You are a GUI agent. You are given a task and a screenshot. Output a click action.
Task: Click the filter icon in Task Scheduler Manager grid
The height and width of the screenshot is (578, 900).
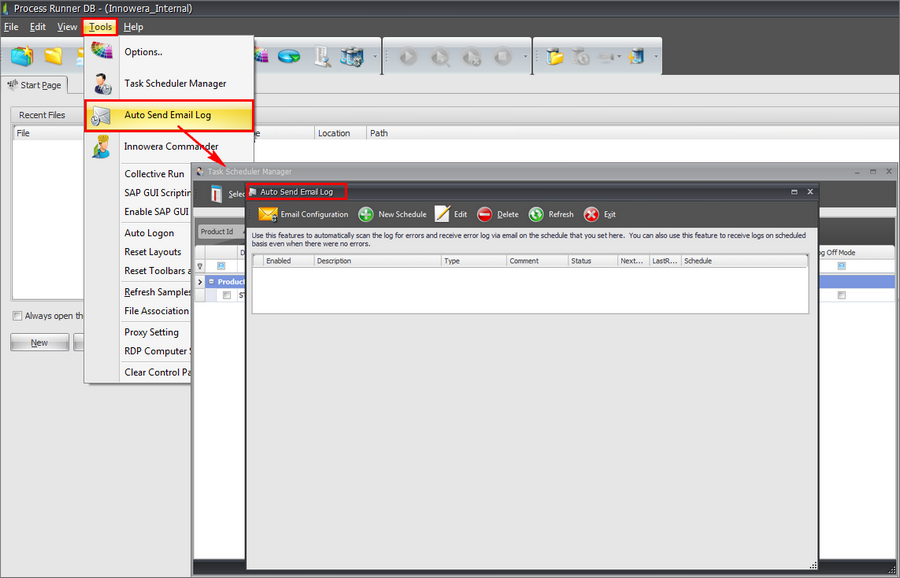(200, 266)
